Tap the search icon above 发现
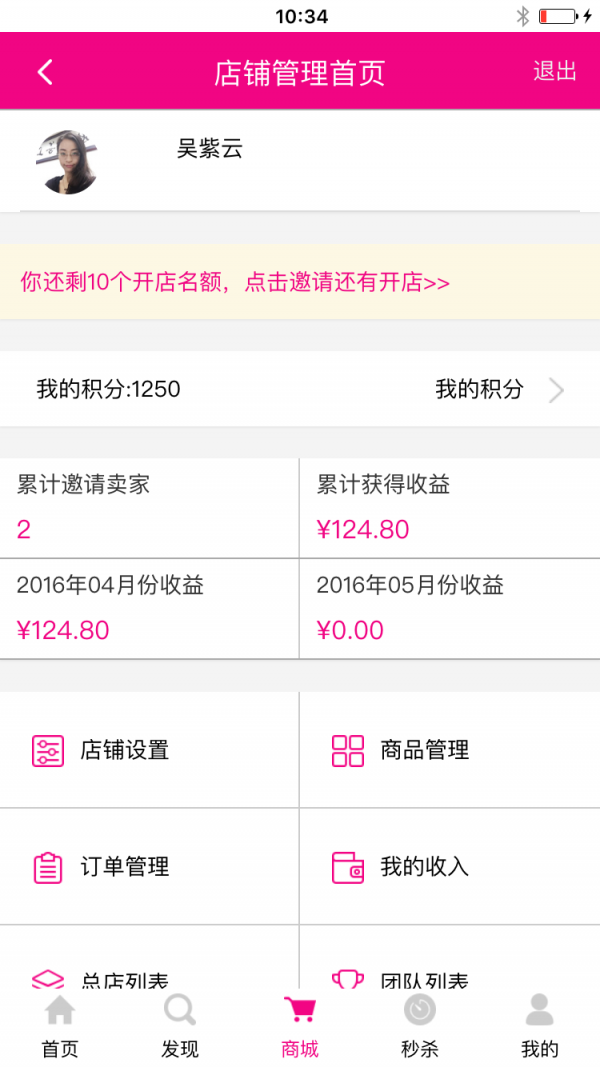This screenshot has height=1067, width=600. click(180, 1011)
